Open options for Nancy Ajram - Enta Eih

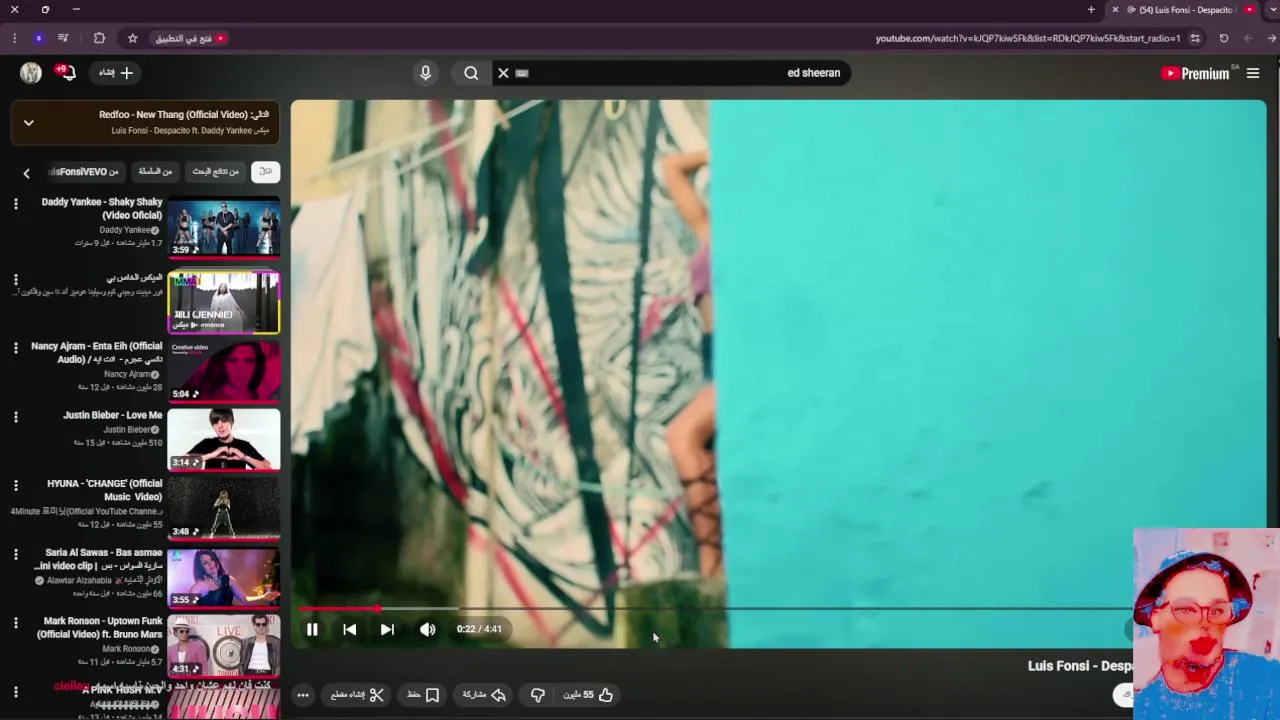tap(15, 348)
